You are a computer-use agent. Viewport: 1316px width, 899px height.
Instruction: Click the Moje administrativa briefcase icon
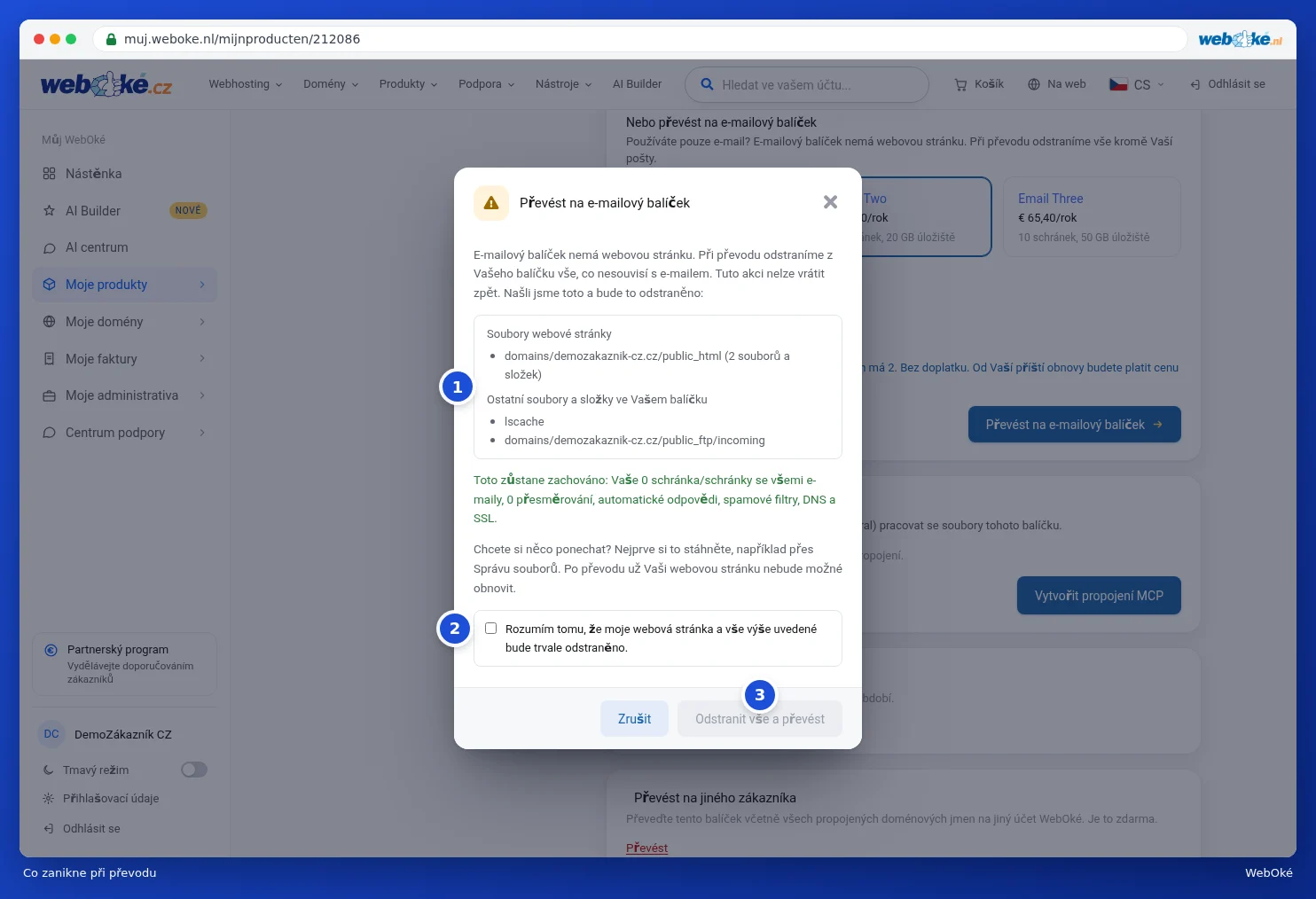(x=49, y=395)
